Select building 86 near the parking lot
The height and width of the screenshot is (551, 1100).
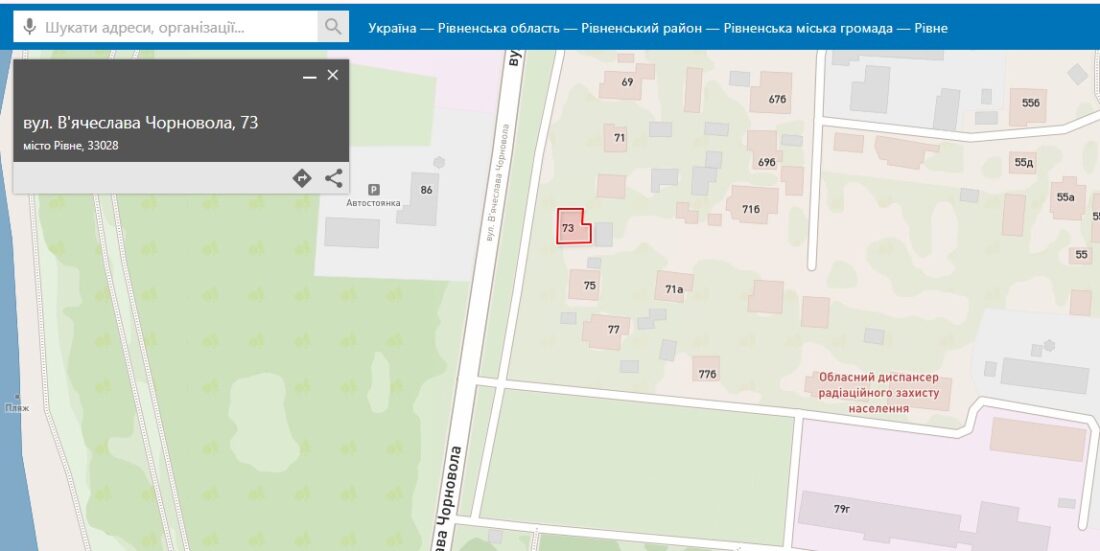(425, 192)
